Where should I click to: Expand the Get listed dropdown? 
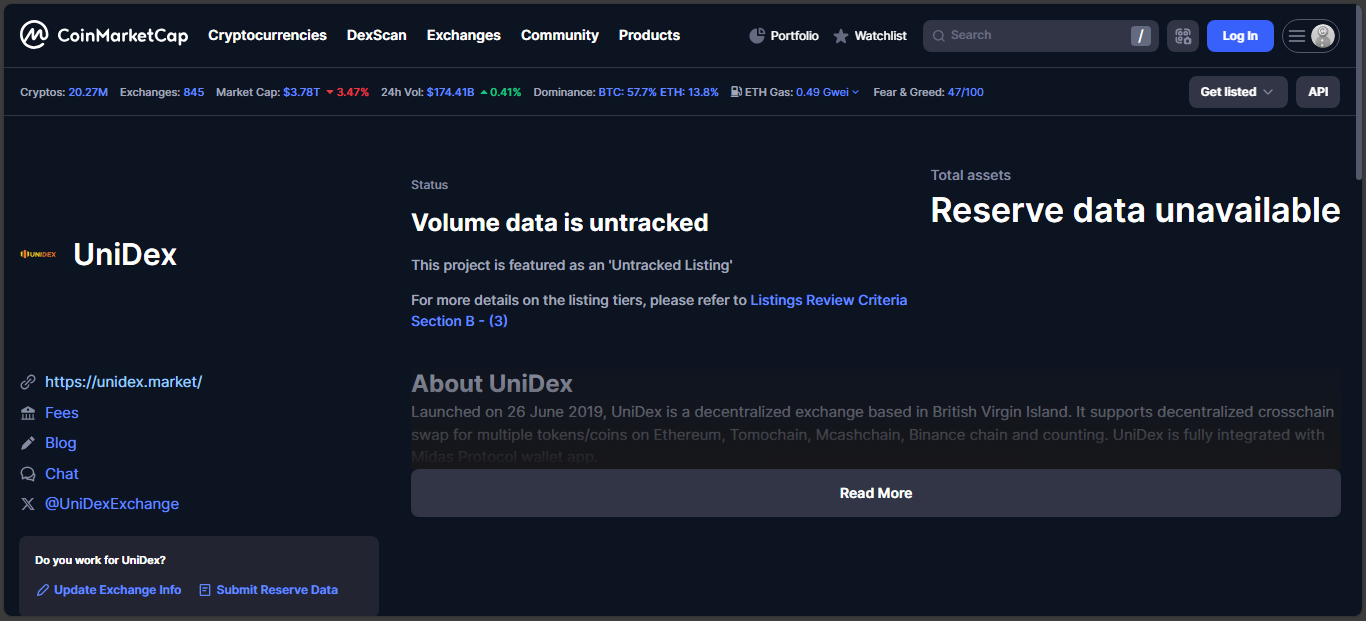tap(1237, 92)
